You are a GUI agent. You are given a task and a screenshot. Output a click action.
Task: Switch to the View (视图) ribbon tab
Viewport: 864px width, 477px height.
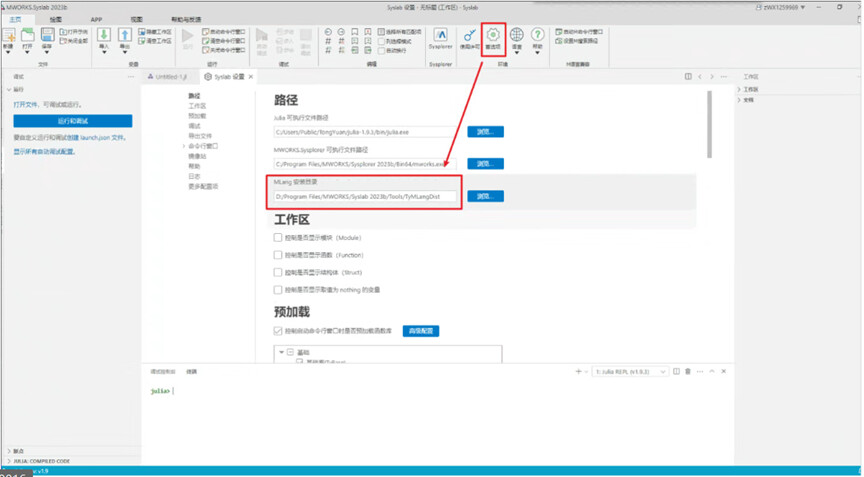pyautogui.click(x=137, y=19)
